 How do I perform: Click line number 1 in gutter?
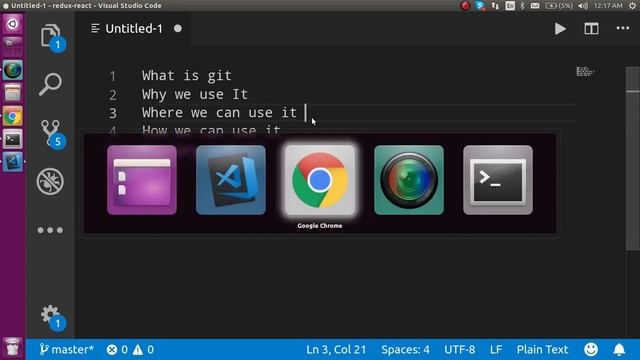tap(113, 76)
